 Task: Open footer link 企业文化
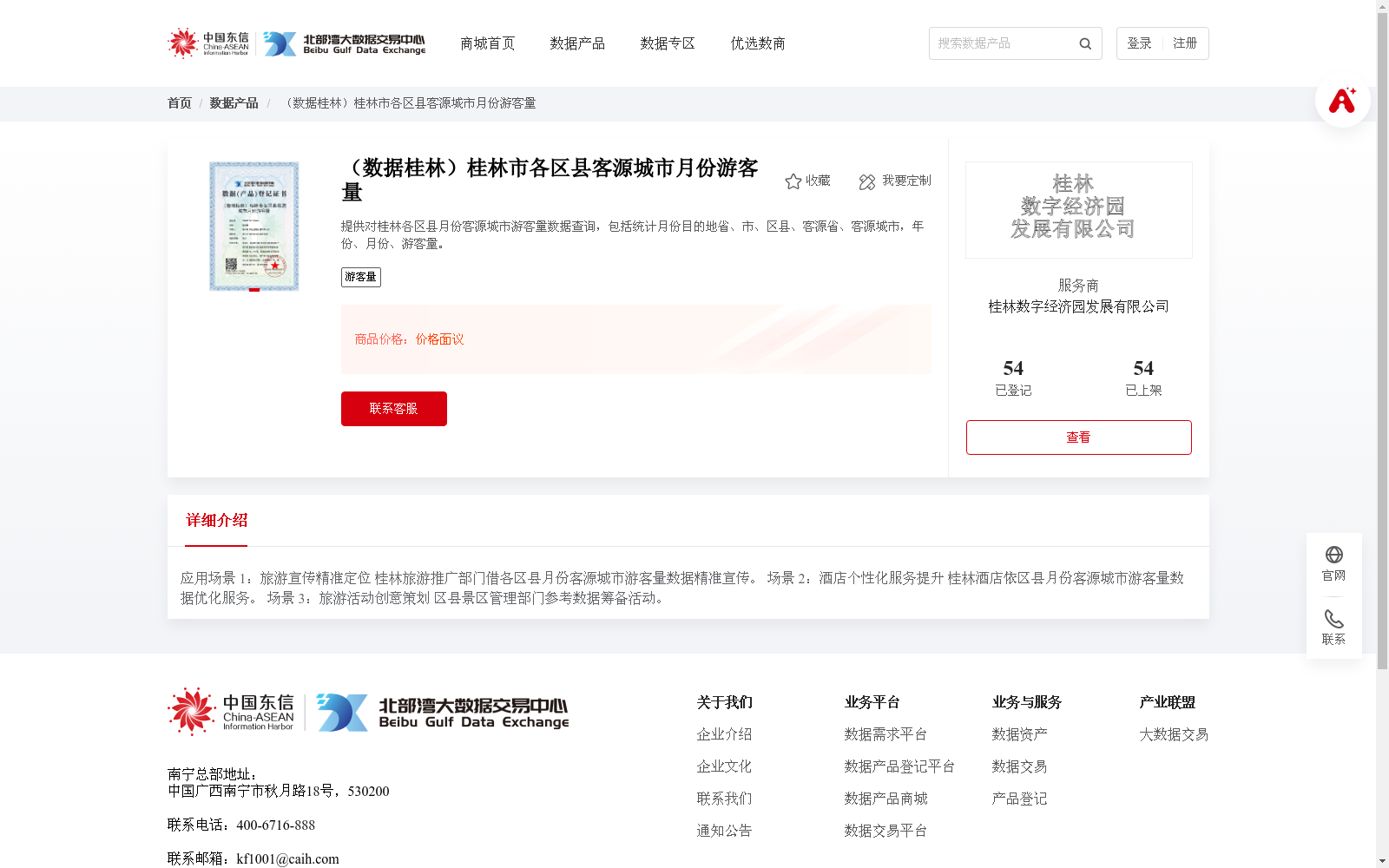coord(724,766)
